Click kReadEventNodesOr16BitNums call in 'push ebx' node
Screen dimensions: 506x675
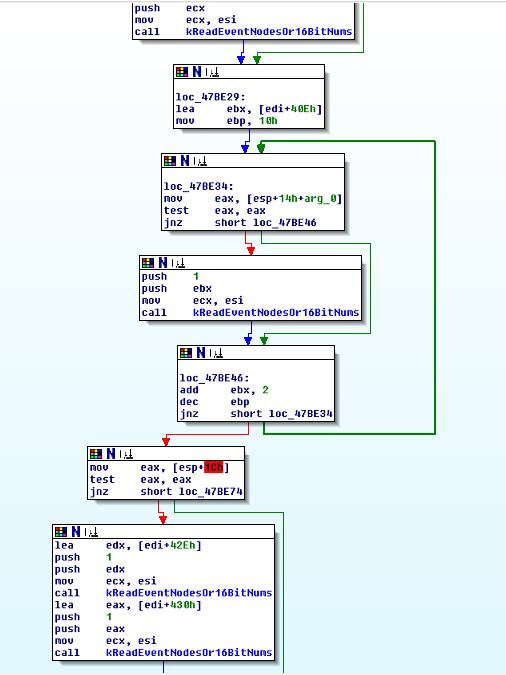pyautogui.click(x=276, y=313)
